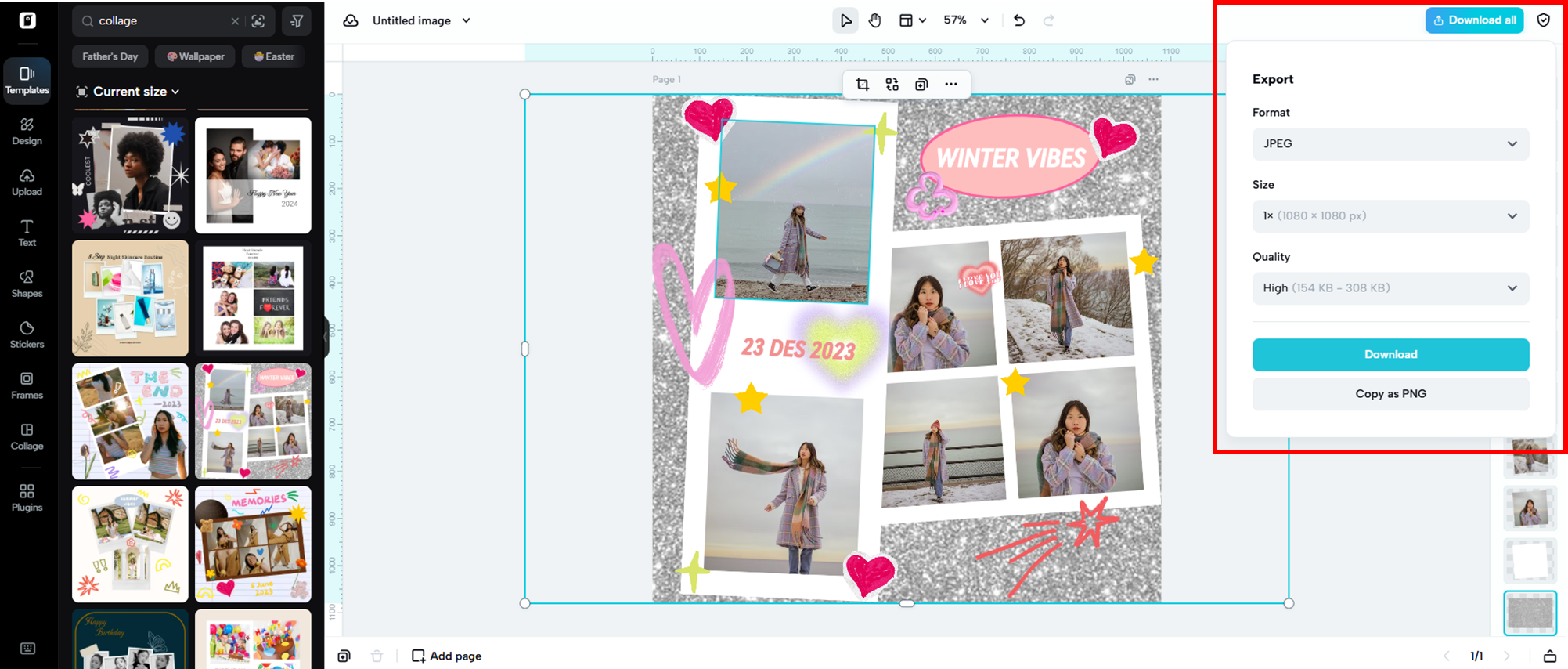Viewport: 1568px width, 669px height.
Task: Open the Quality High dropdown
Action: point(1390,288)
